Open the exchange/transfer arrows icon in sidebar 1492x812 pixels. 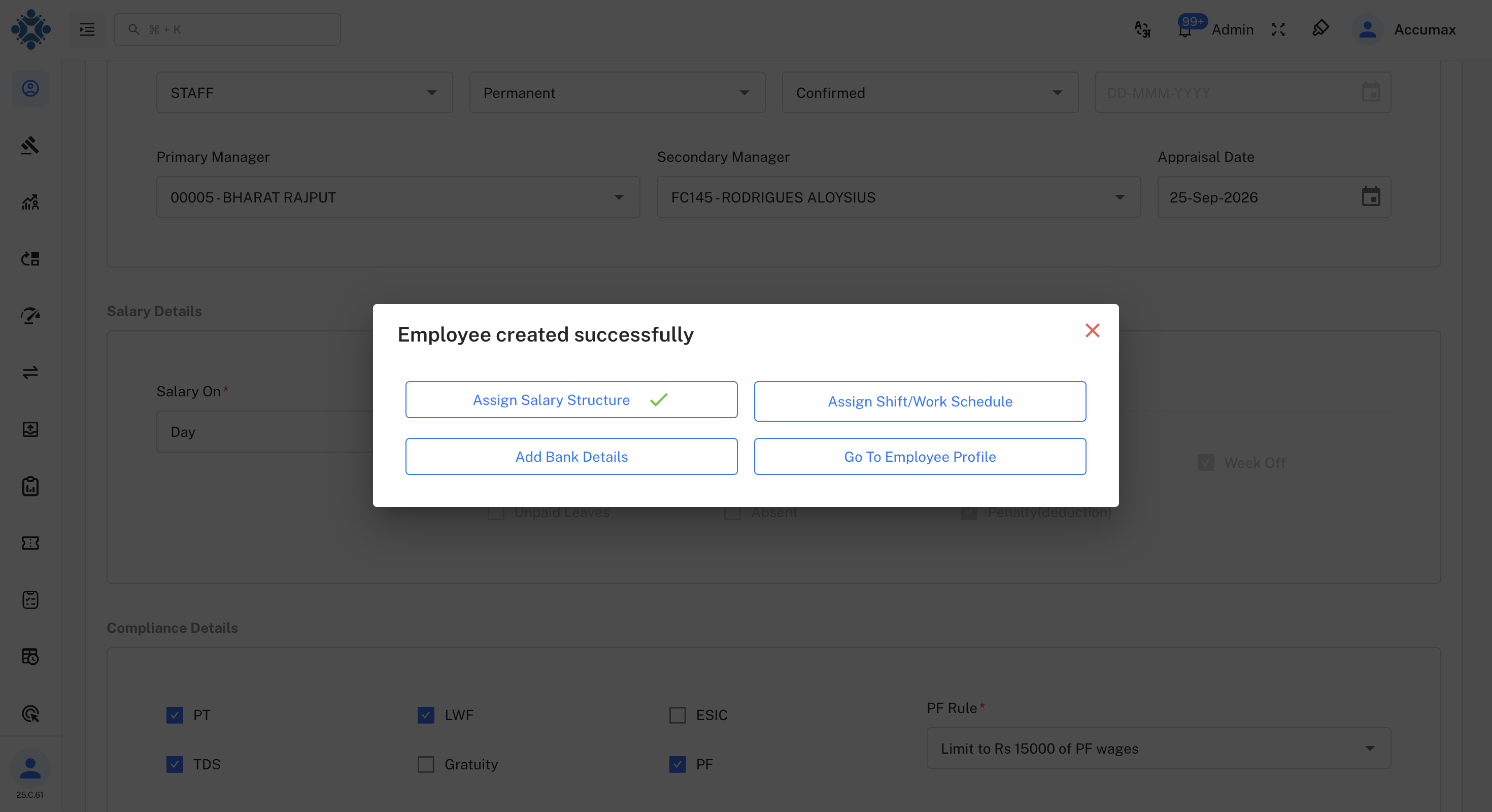pyautogui.click(x=30, y=373)
